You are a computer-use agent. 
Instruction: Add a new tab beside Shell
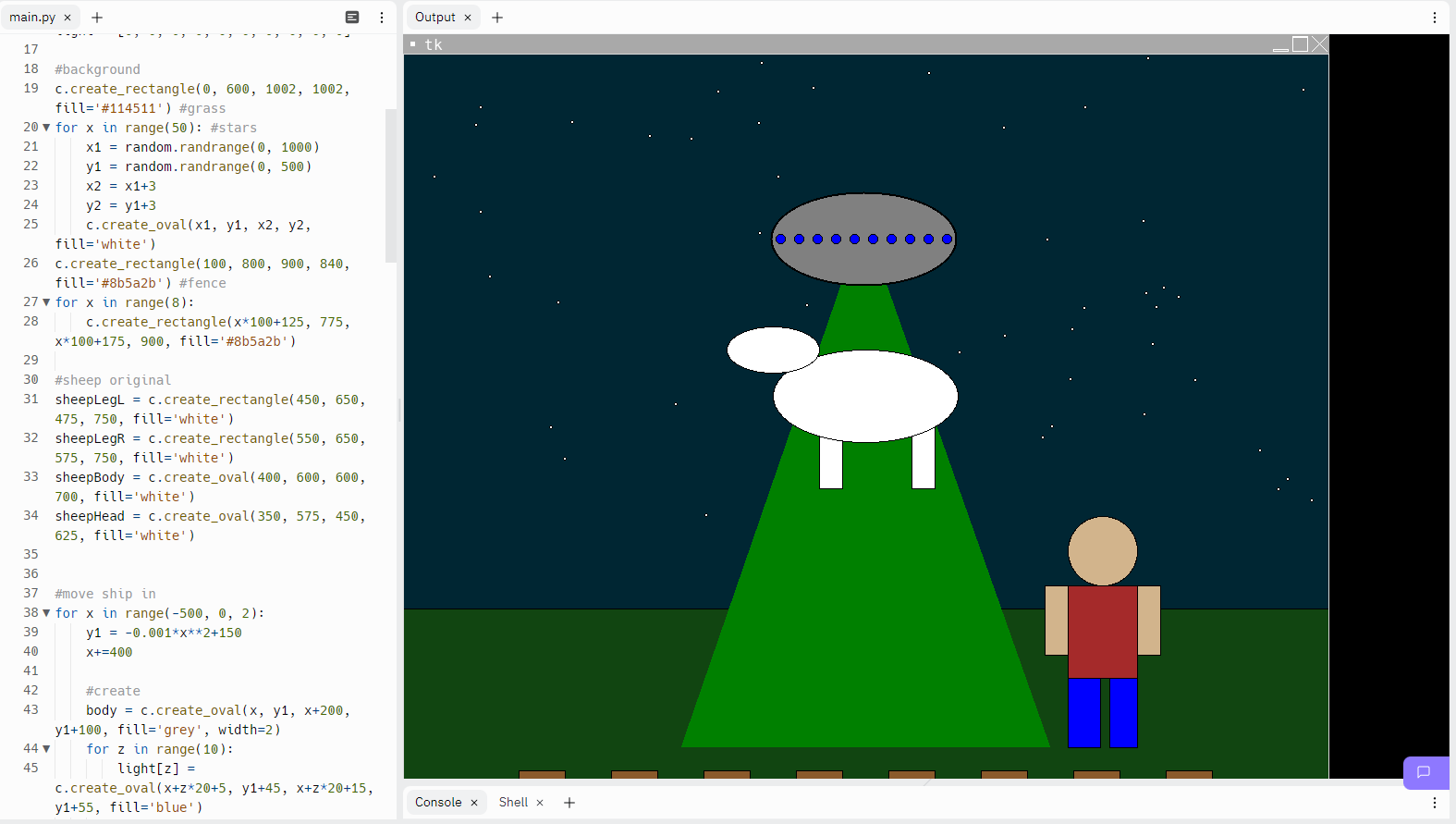tap(569, 803)
